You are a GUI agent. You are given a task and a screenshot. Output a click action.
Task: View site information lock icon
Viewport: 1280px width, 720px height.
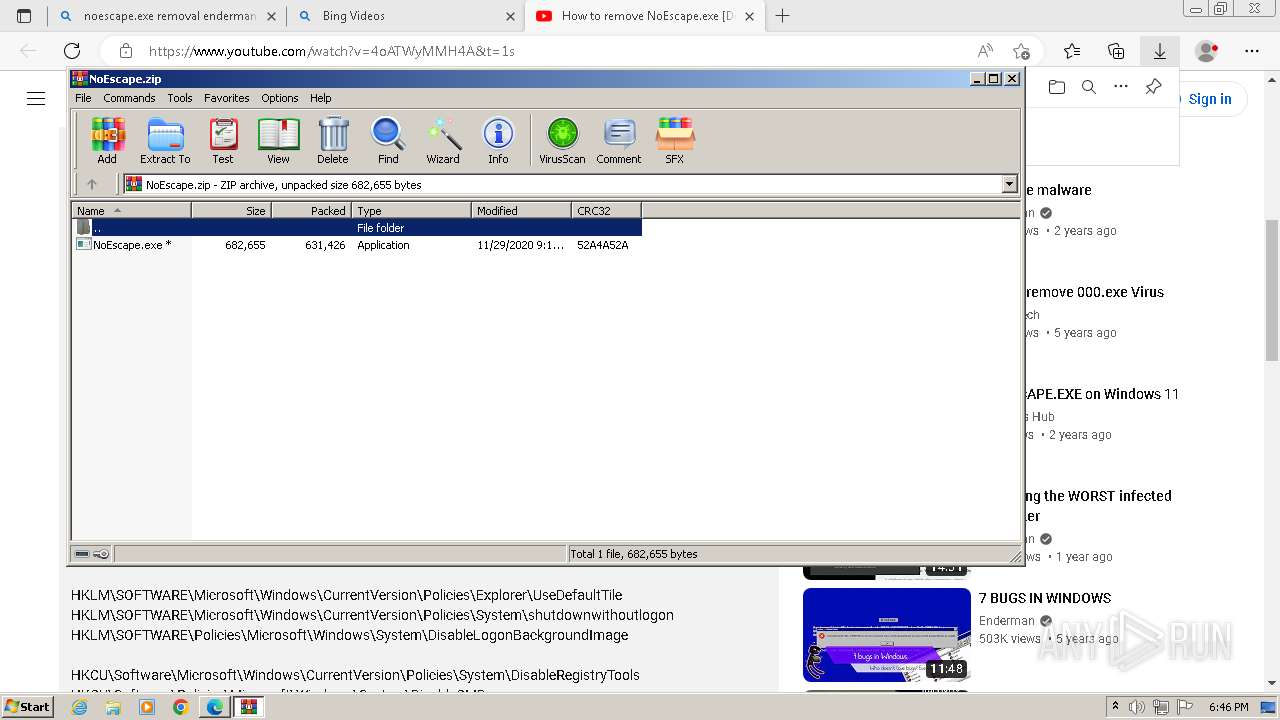click(x=125, y=51)
